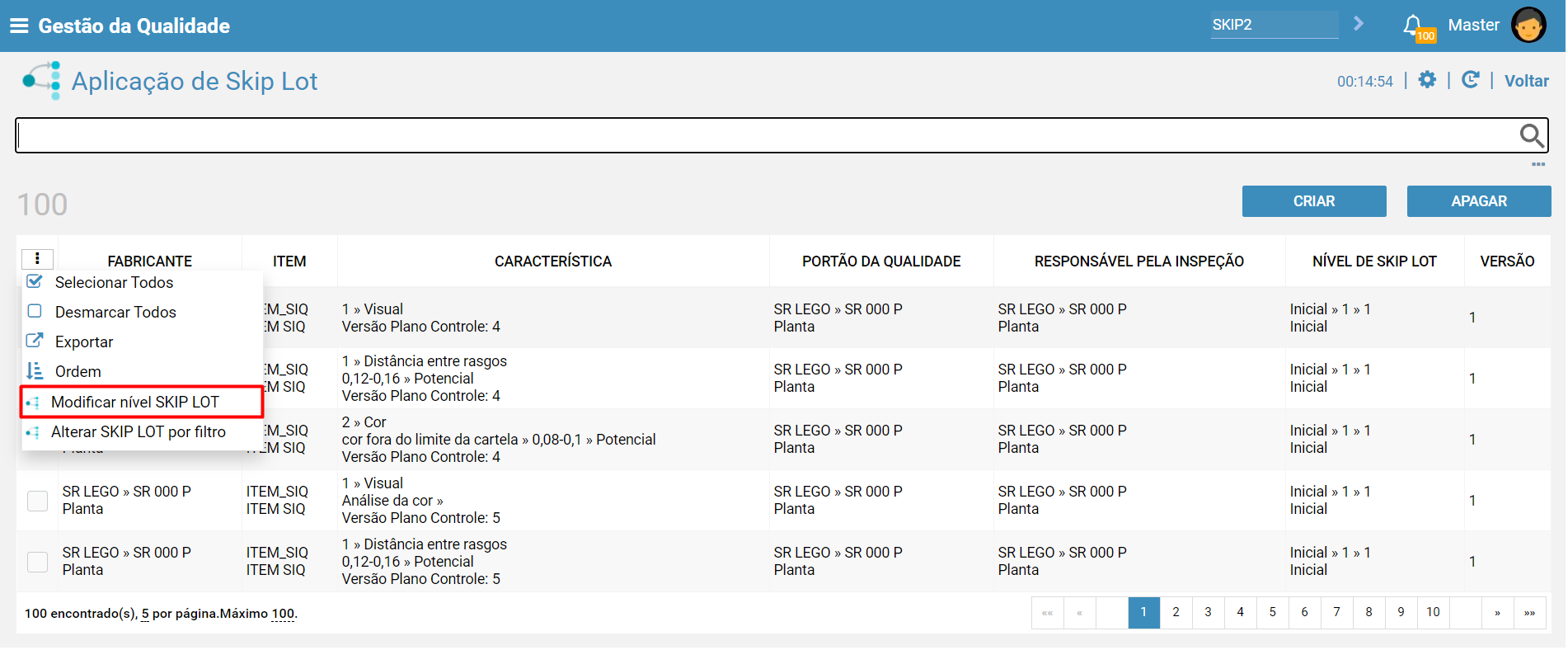
Task: Go to next page with » arrow
Action: coord(1497,612)
